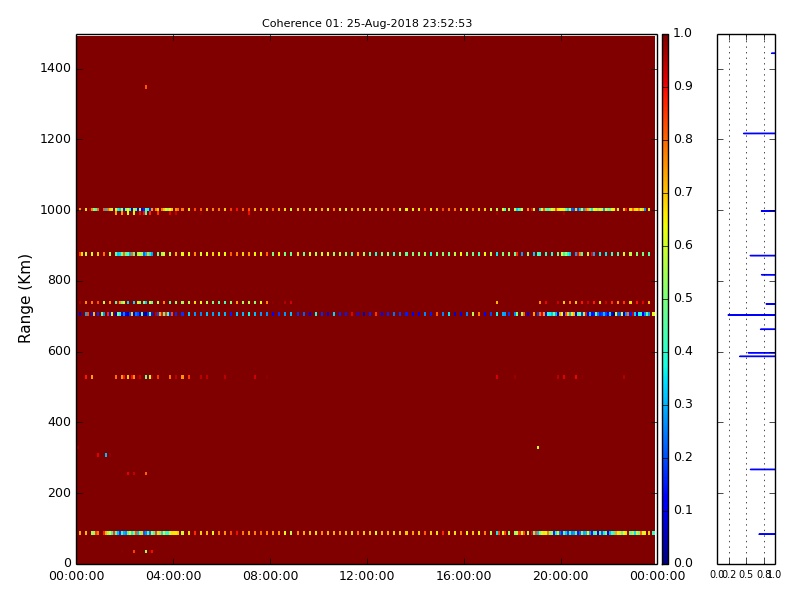Click the coherence band at 1000 Km range

click(366, 210)
